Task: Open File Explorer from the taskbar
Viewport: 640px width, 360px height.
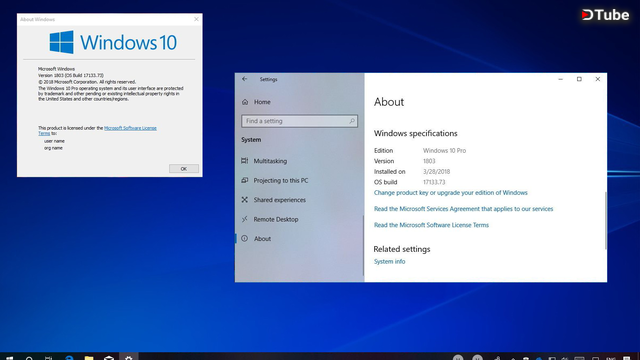Action: (x=89, y=358)
